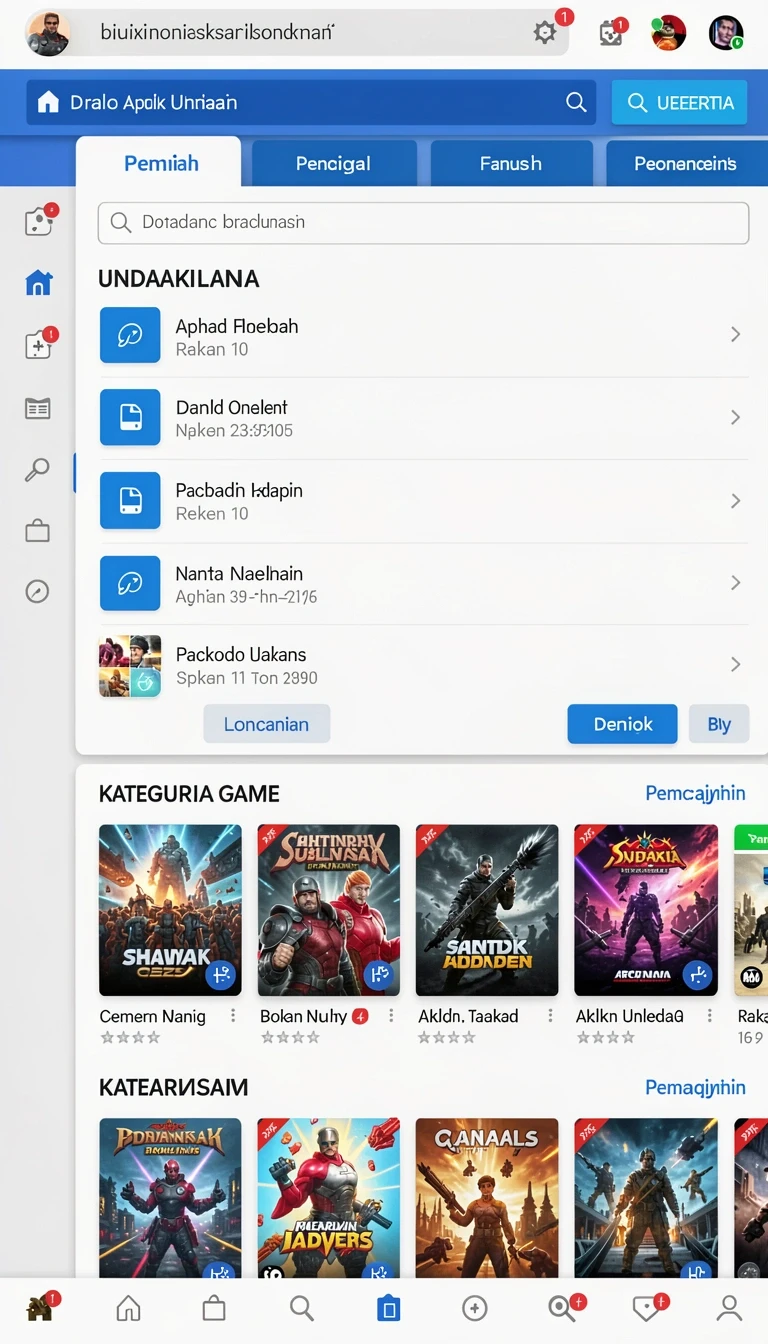Click the Dotadanc braclunasn search field
This screenshot has height=1344, width=768.
coord(423,222)
